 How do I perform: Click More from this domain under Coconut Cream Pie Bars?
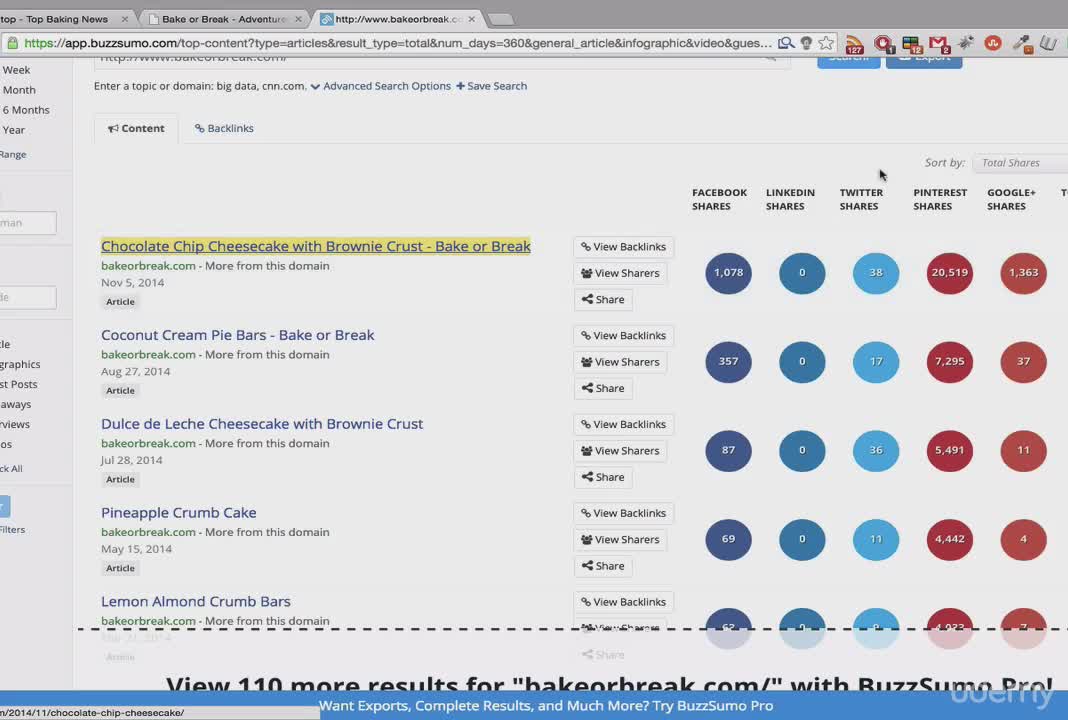click(267, 355)
